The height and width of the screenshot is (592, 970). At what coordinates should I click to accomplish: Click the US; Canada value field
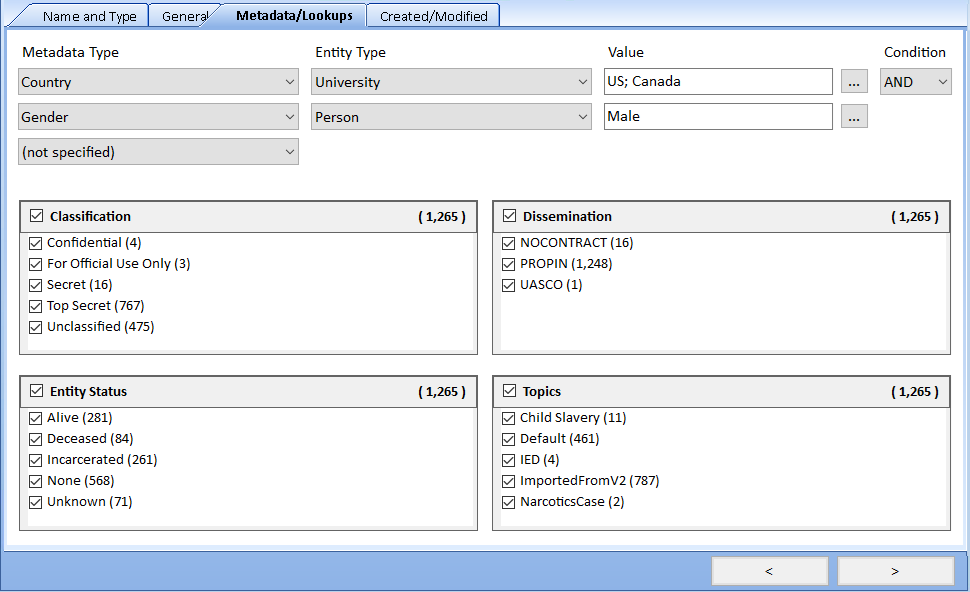718,82
